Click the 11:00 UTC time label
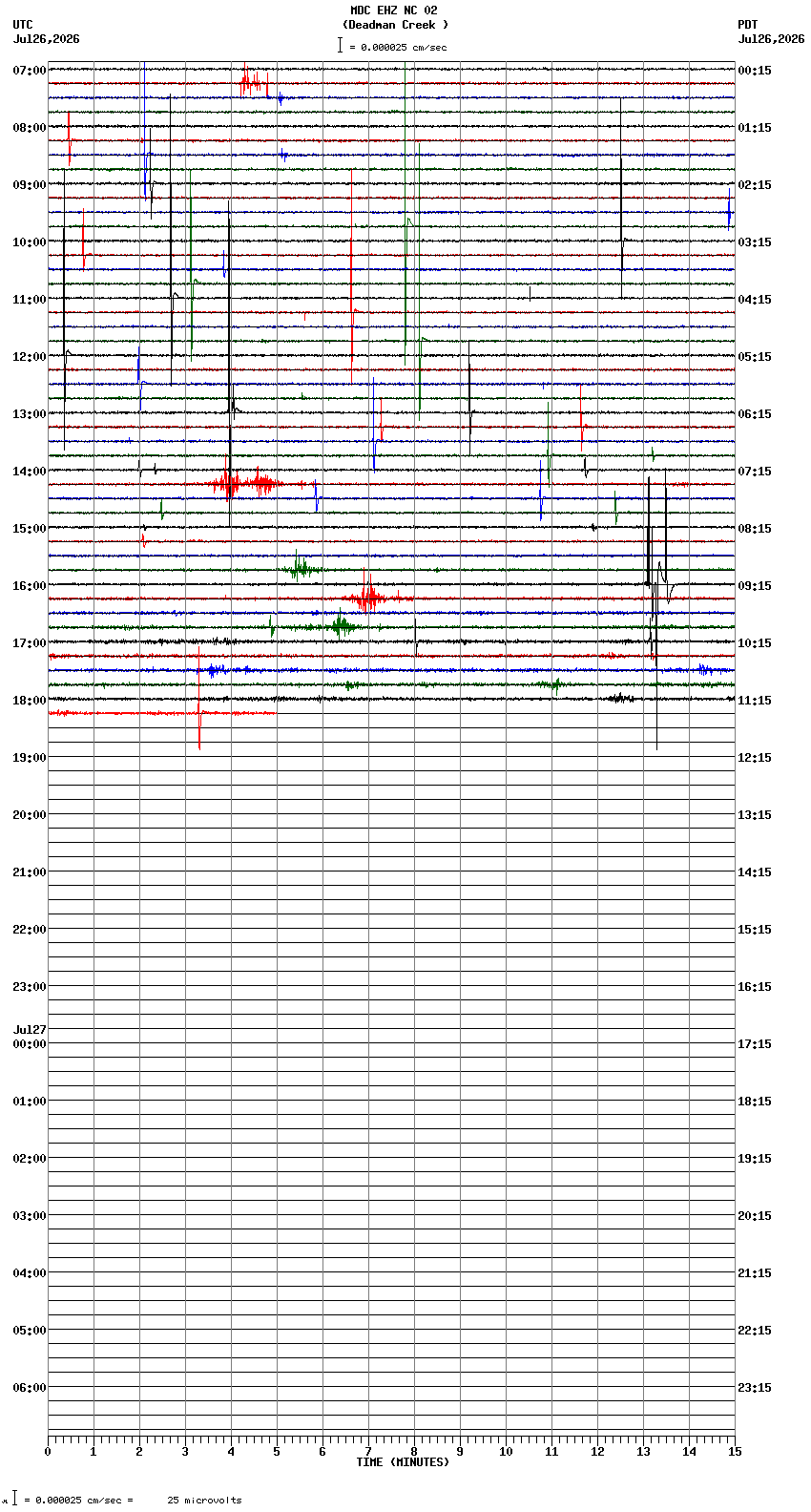The height and width of the screenshot is (1512, 811). click(30, 300)
